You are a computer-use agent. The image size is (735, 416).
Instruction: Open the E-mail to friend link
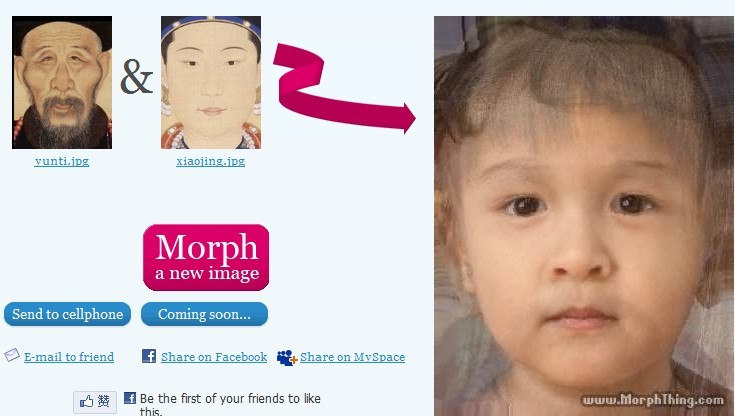[69, 357]
